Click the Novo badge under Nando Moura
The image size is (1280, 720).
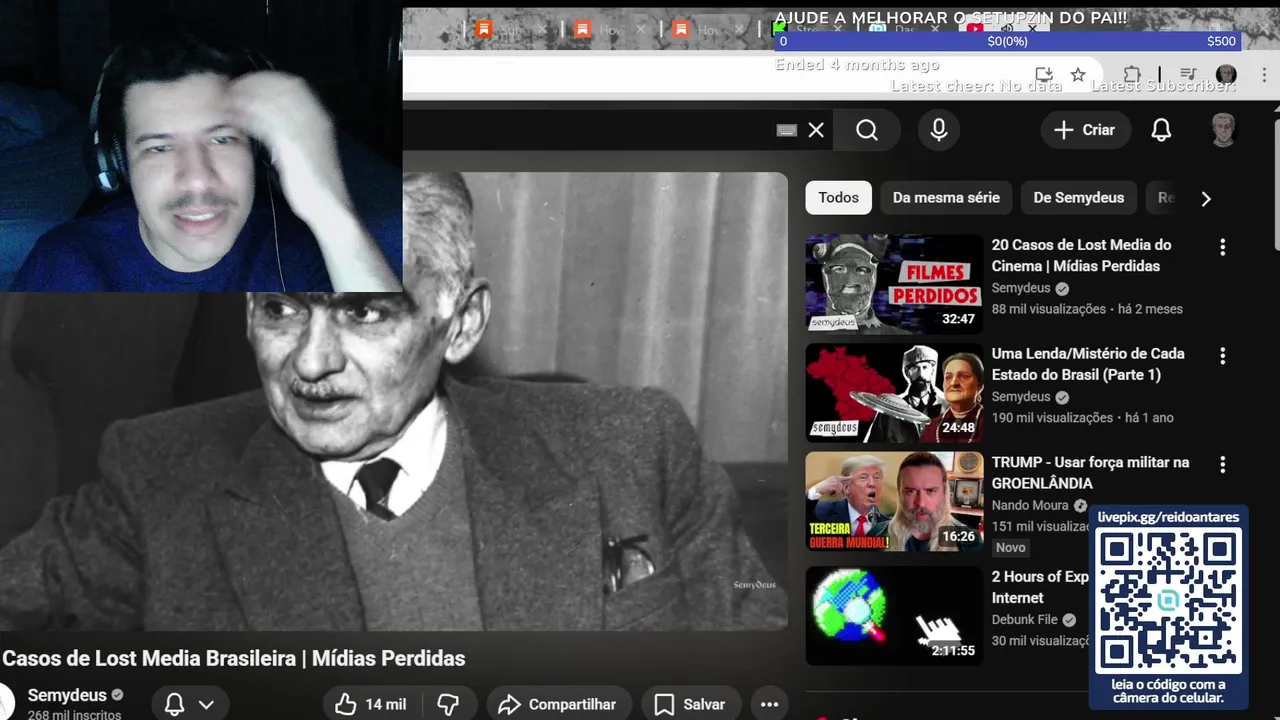pos(1011,548)
